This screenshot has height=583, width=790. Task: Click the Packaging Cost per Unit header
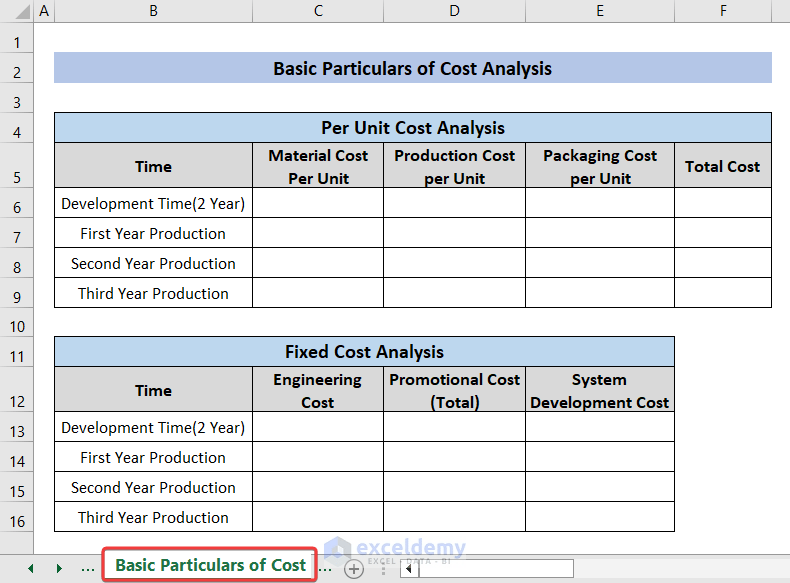pyautogui.click(x=600, y=166)
